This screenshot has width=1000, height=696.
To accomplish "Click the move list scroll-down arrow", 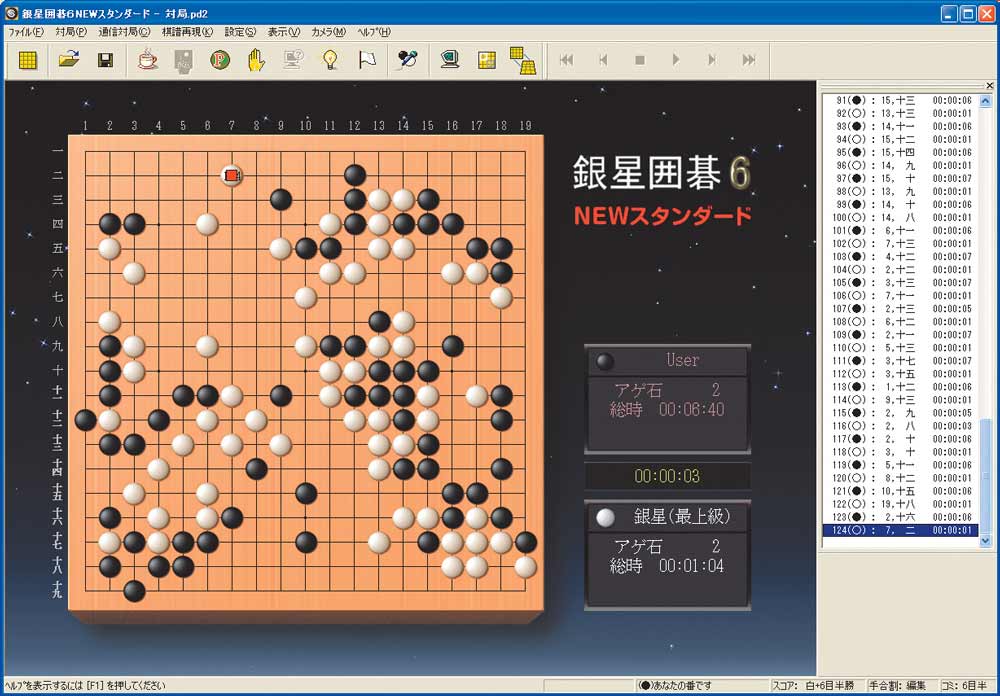I will (x=985, y=541).
